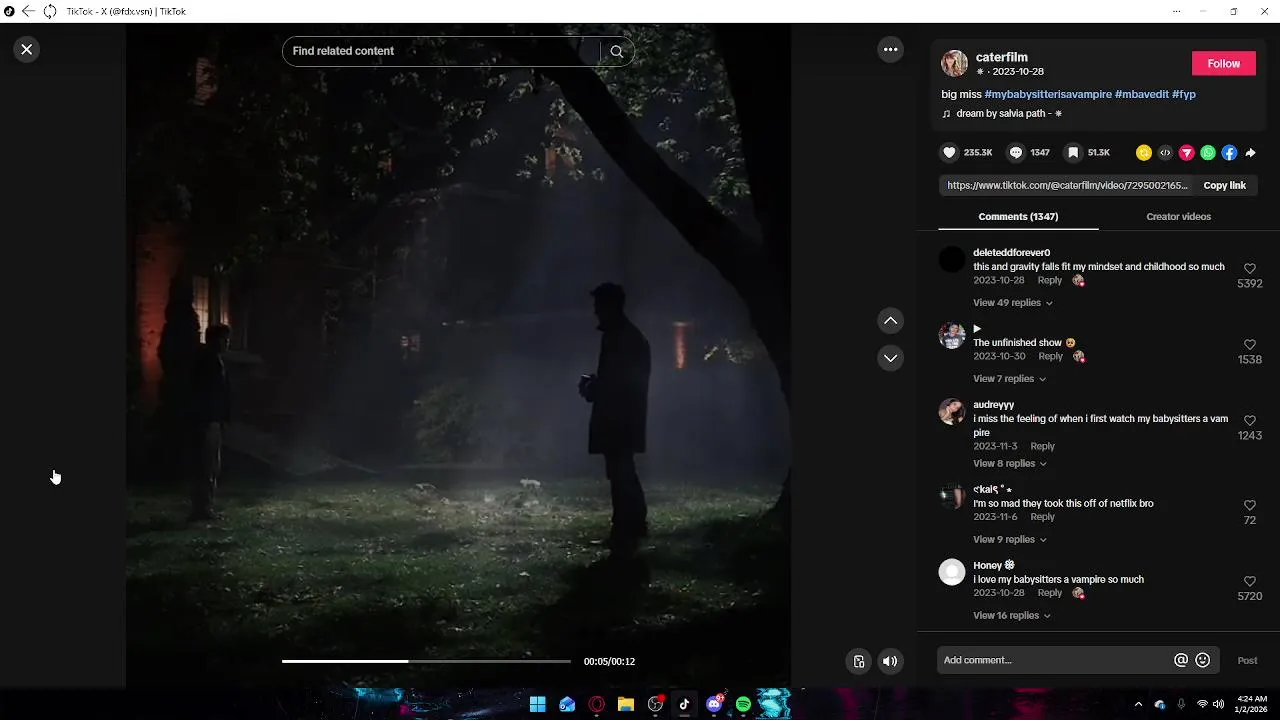Expand View 9 replies
Screen dimensions: 1280x720
pyautogui.click(x=1008, y=540)
